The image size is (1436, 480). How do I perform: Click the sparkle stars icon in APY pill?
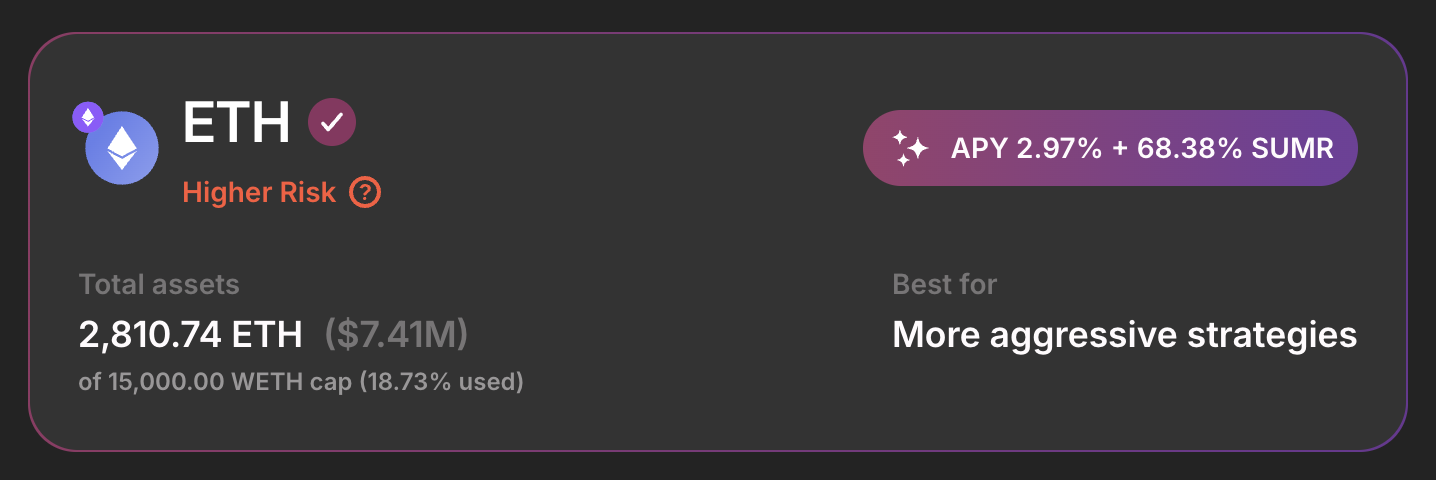[910, 149]
